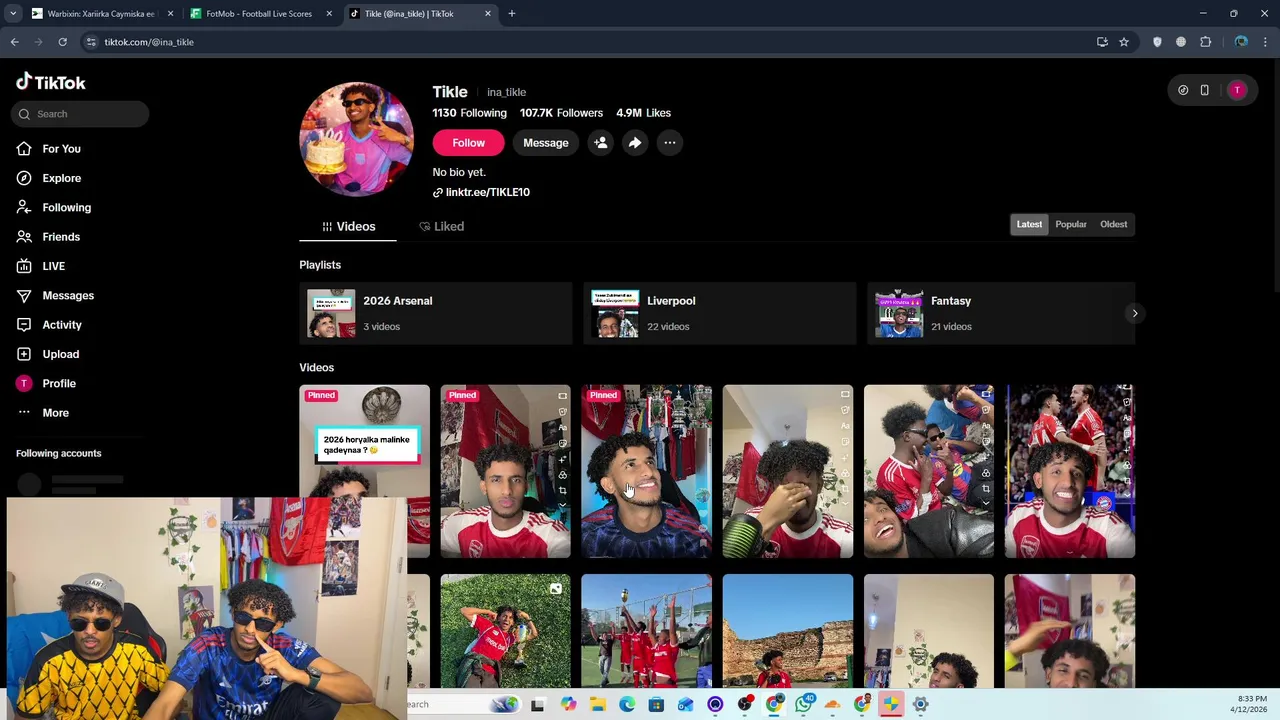Select the Liked tab
The image size is (1280, 720).
(441, 227)
